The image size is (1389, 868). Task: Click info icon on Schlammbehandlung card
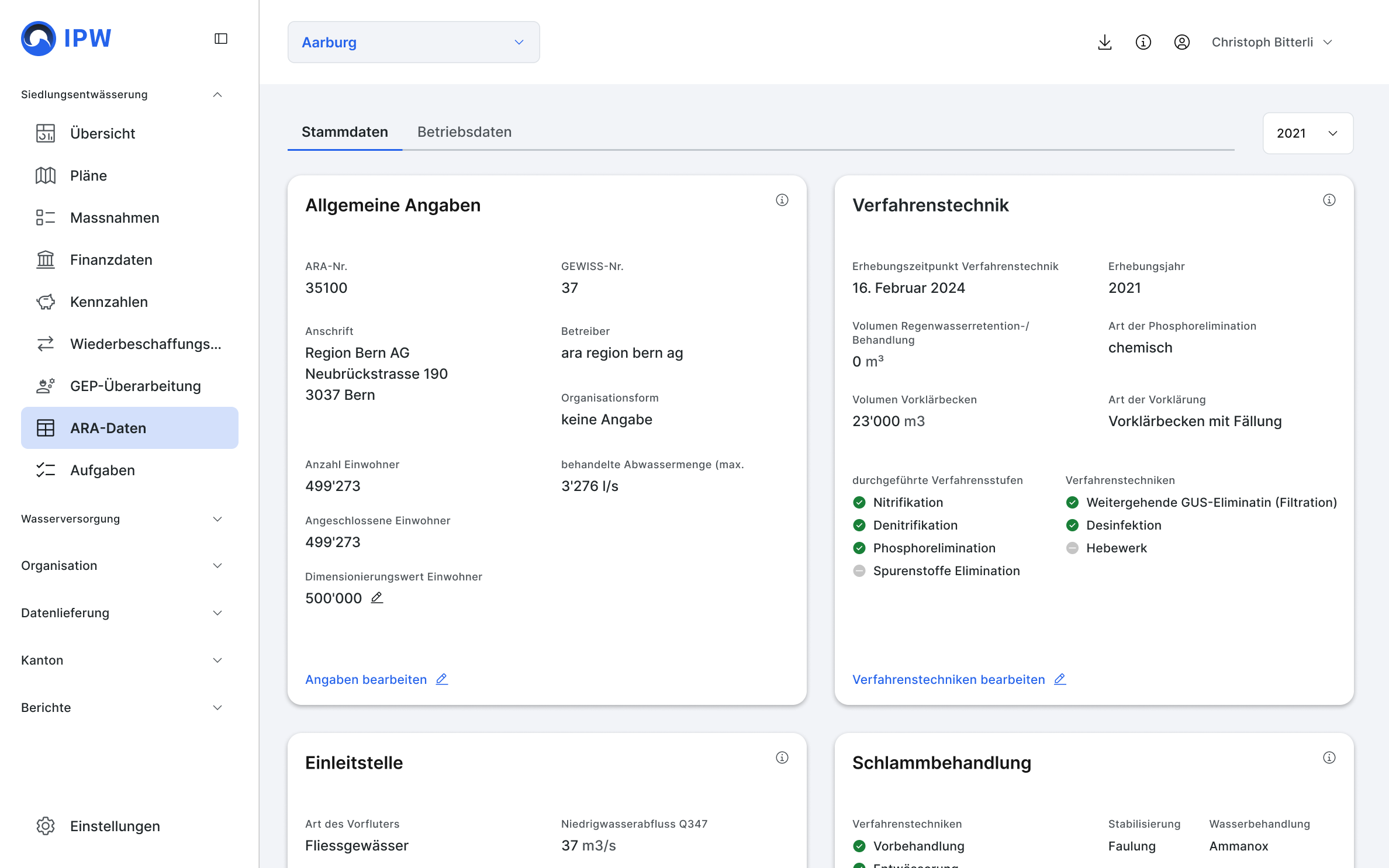pyautogui.click(x=1329, y=758)
